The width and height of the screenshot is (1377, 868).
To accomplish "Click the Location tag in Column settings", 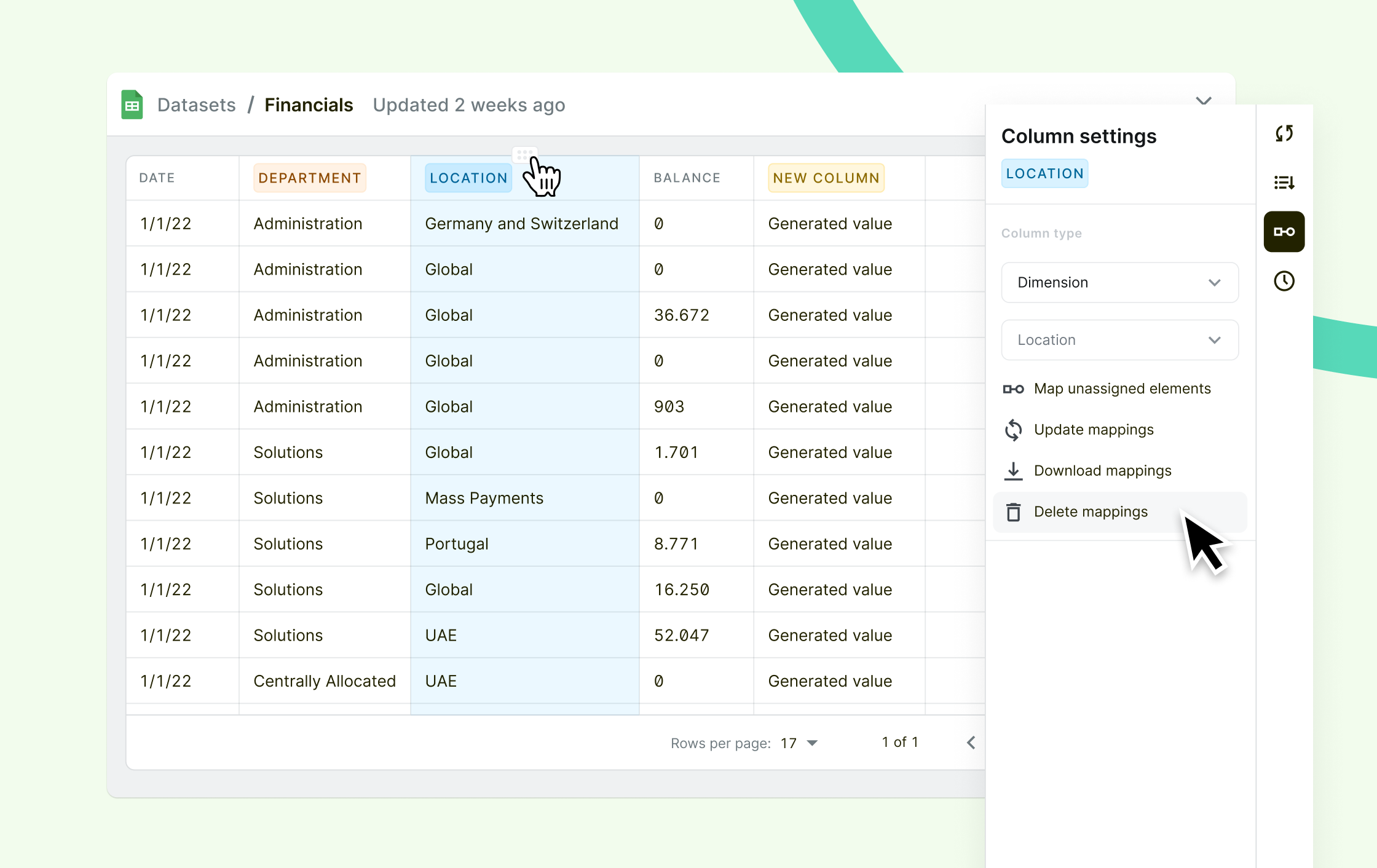I will click(1044, 174).
